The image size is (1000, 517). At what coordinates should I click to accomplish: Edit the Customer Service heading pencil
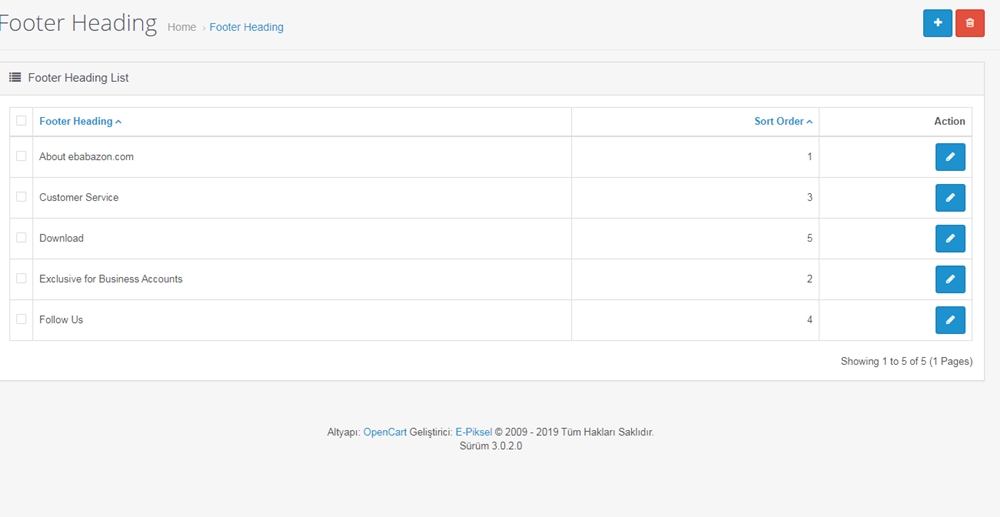pos(950,198)
